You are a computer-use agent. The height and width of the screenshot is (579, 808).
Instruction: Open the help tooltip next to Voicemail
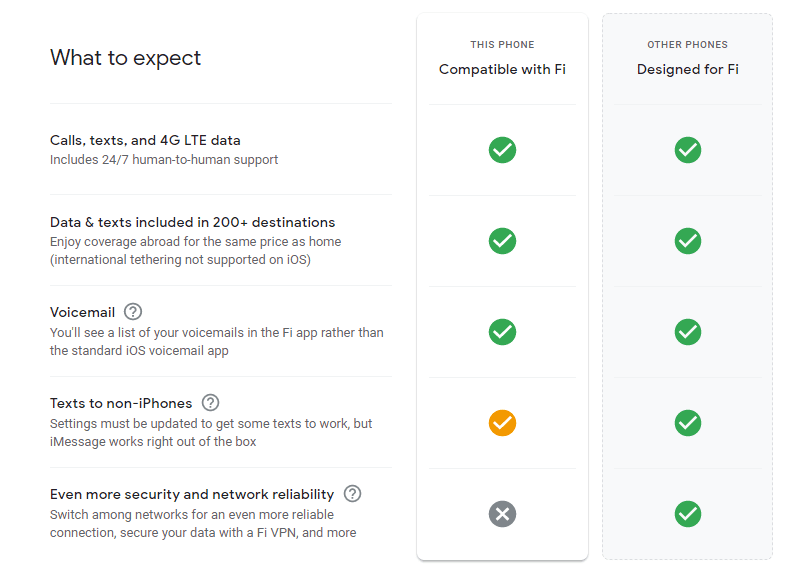pyautogui.click(x=133, y=312)
